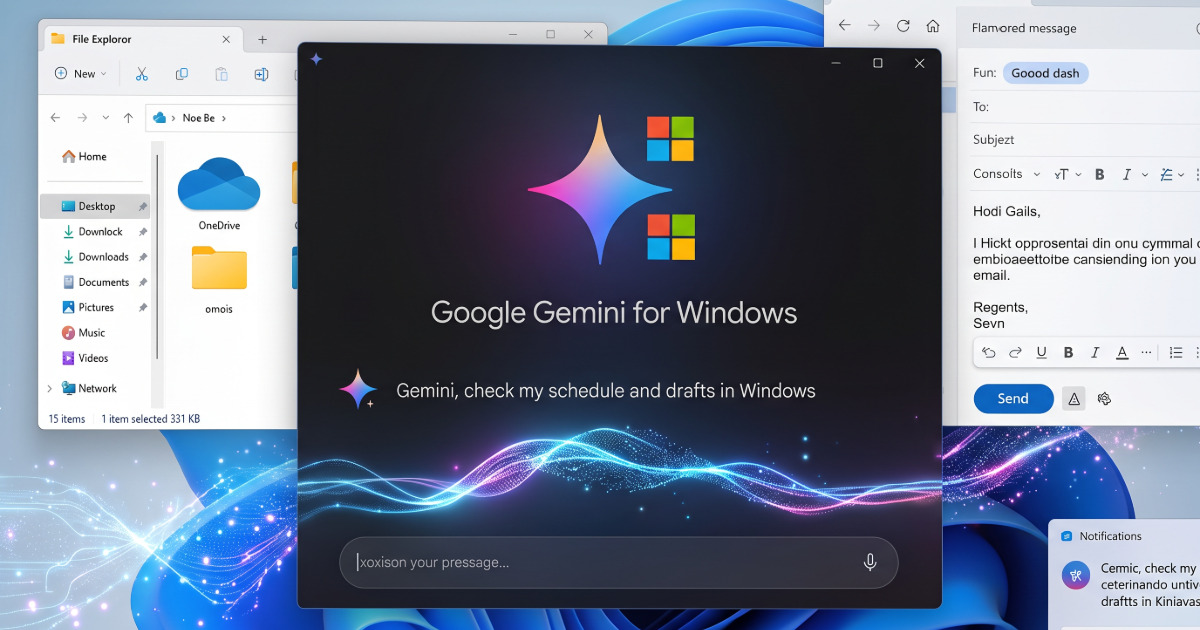Click the Undo arrow in lower email toolbar

click(x=989, y=352)
